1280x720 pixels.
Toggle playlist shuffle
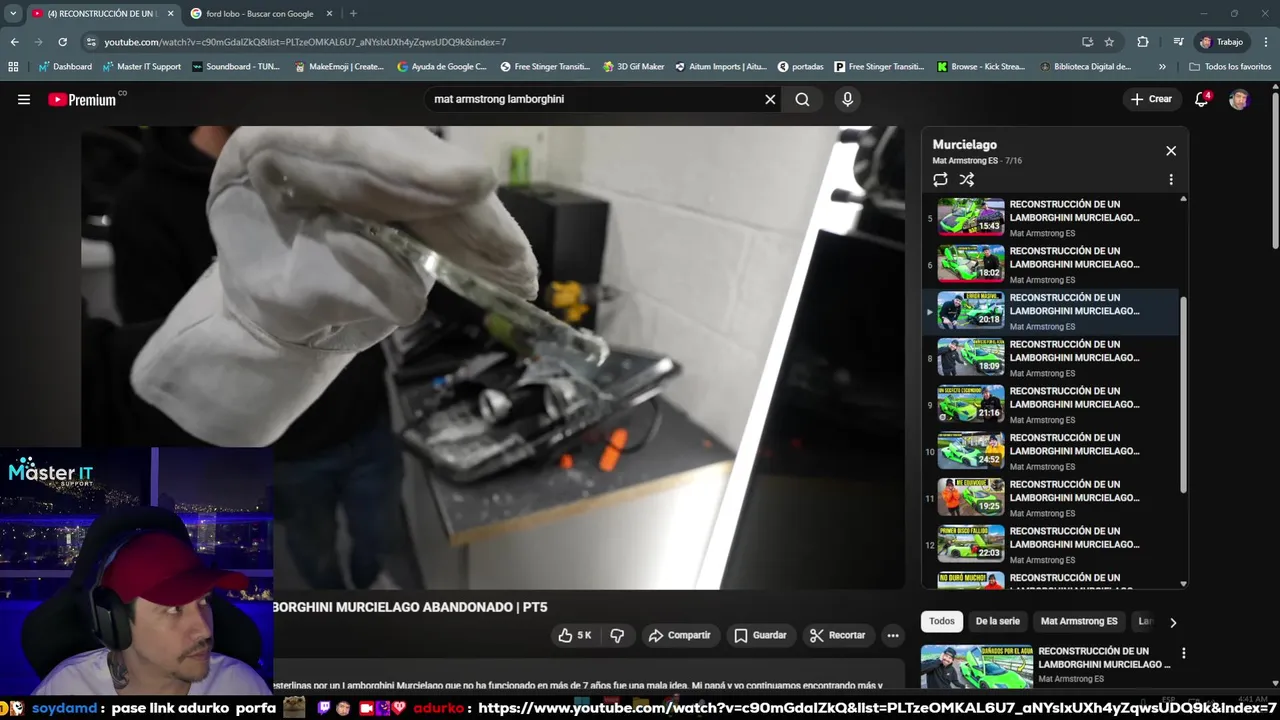tap(967, 180)
